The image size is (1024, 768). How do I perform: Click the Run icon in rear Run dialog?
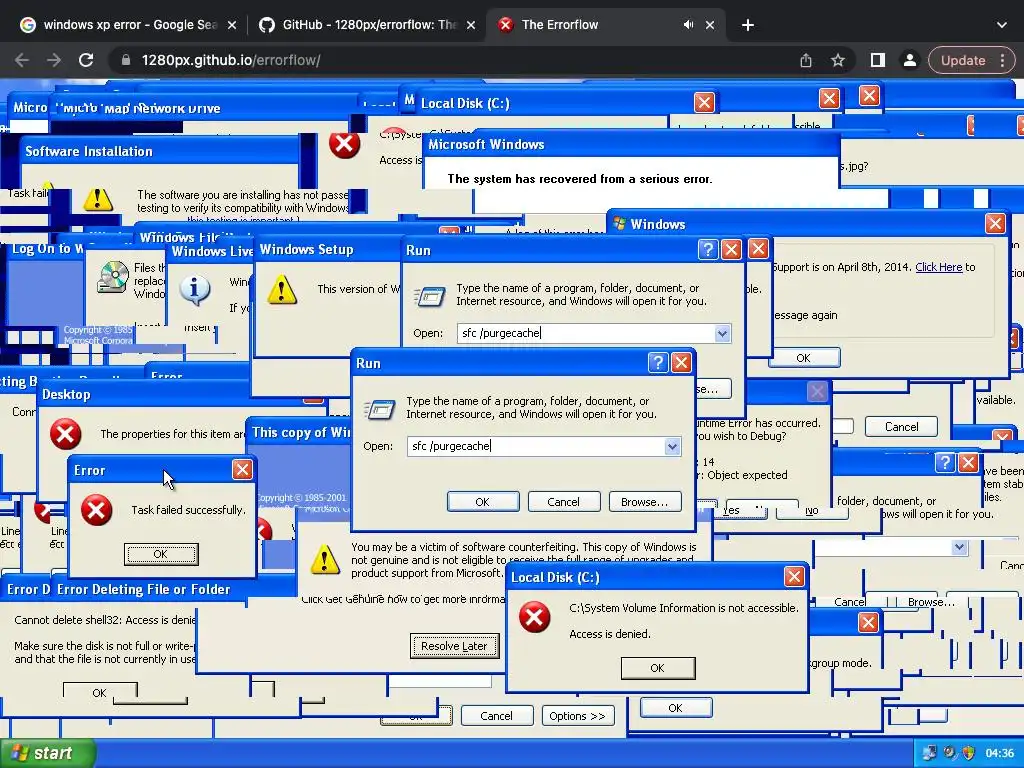pos(430,296)
